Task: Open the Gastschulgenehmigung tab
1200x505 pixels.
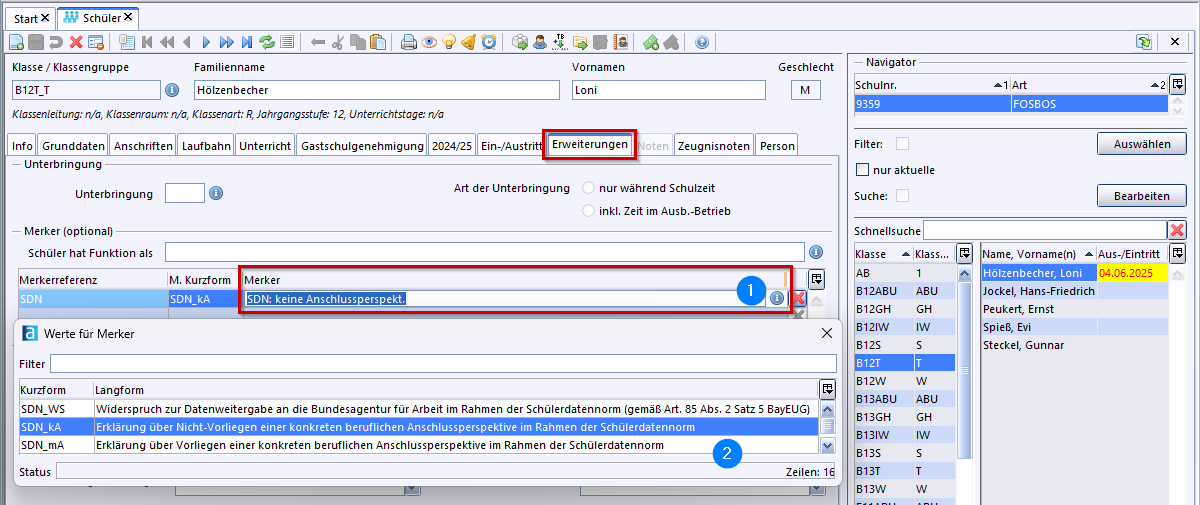Action: 362,146
